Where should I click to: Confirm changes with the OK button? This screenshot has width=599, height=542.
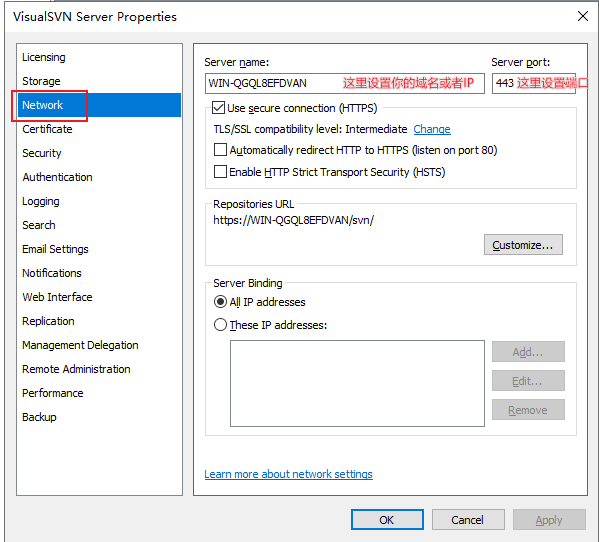point(387,520)
